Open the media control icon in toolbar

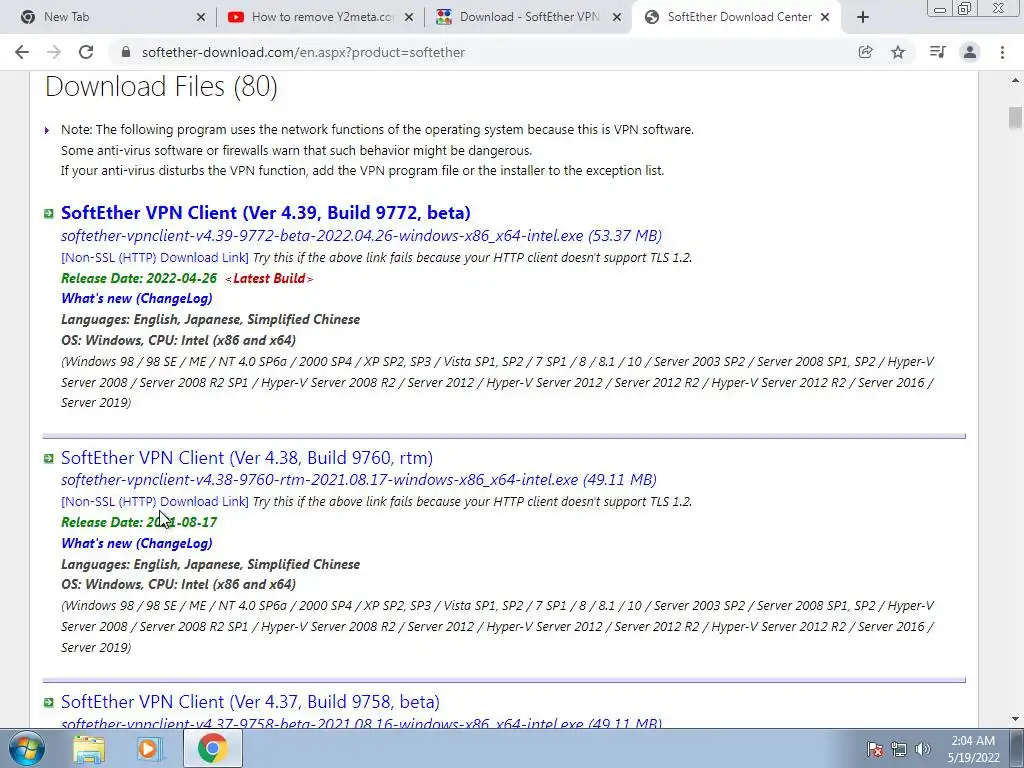[x=937, y=52]
